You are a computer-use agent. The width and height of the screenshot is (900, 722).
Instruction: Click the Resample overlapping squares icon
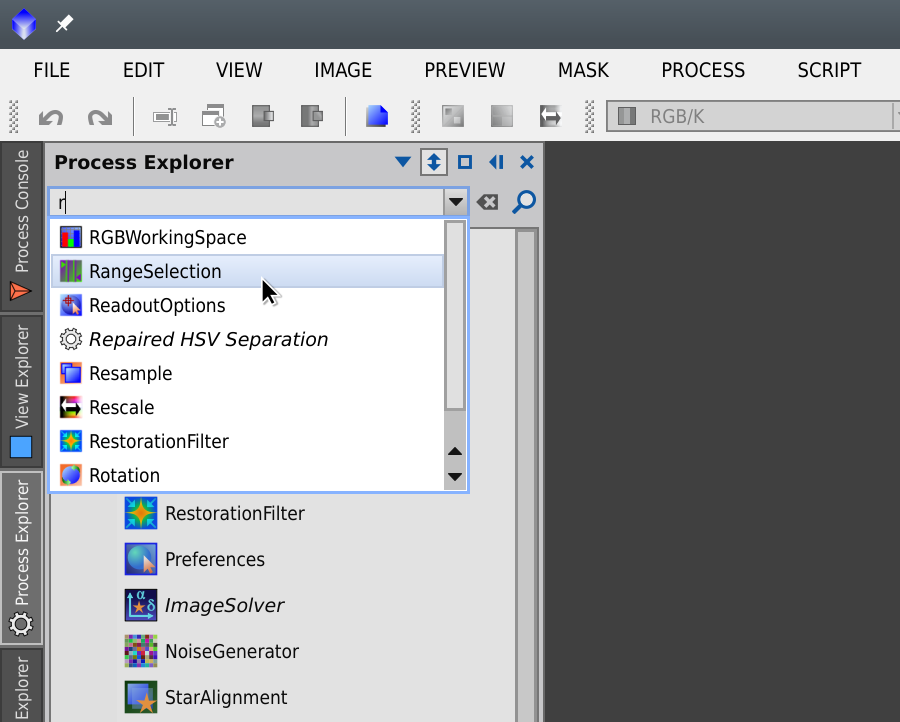pos(71,374)
